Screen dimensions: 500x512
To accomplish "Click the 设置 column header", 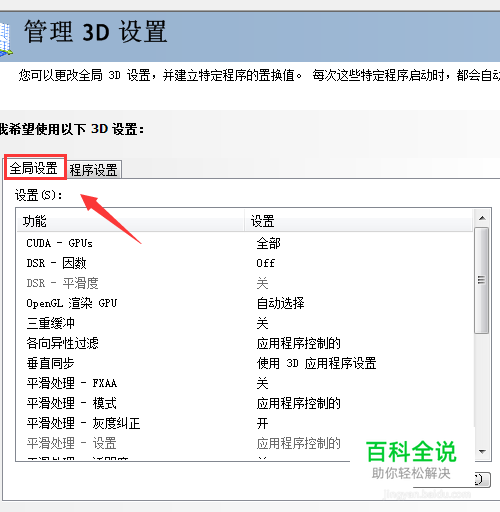I will click(359, 221).
